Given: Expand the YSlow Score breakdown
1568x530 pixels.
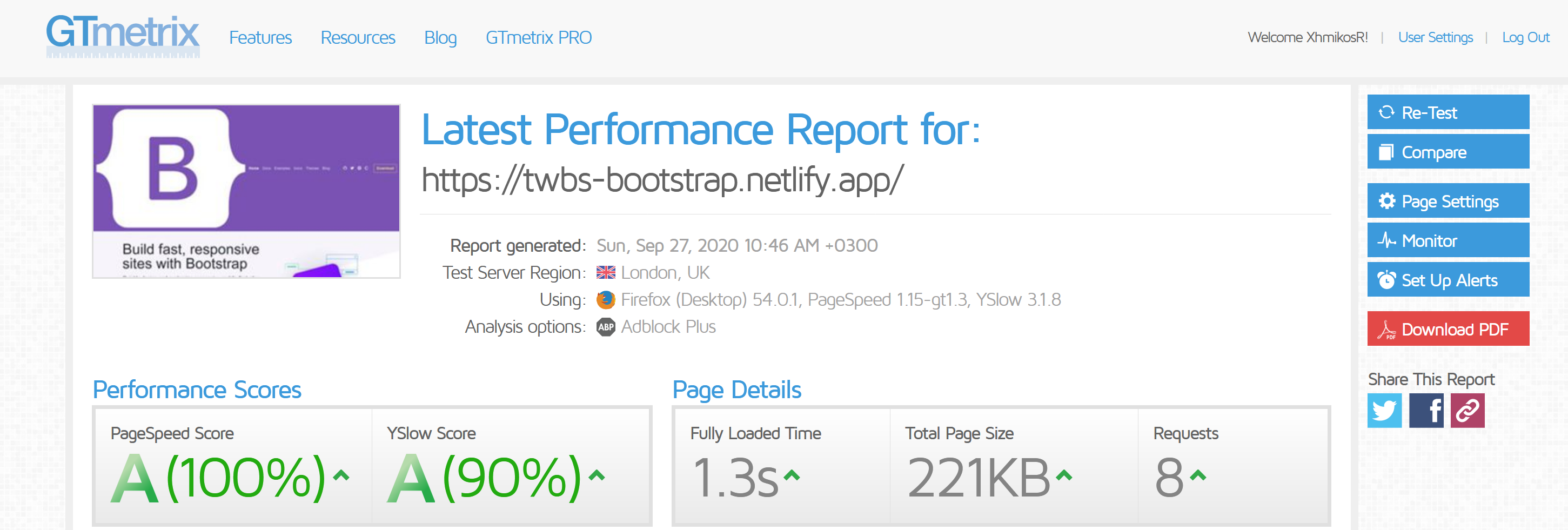Looking at the screenshot, I should coord(596,477).
